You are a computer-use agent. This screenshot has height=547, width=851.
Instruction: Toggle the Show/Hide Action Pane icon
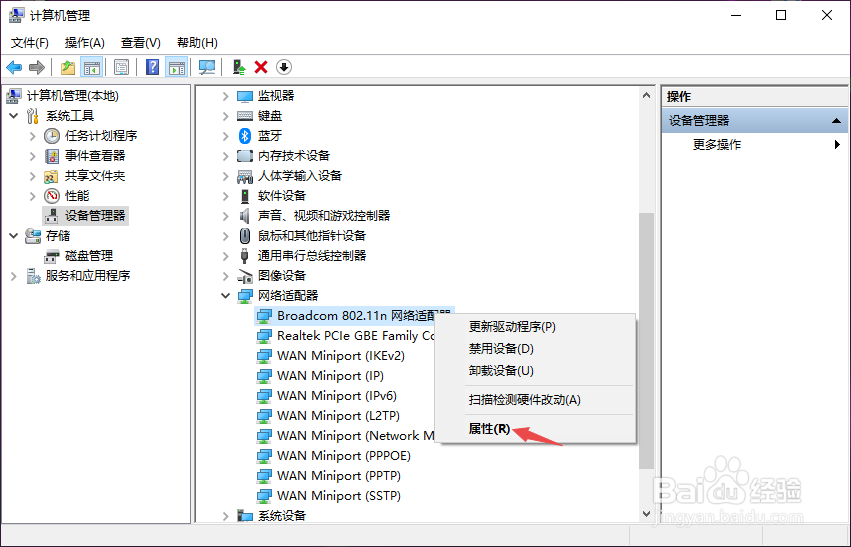point(176,67)
